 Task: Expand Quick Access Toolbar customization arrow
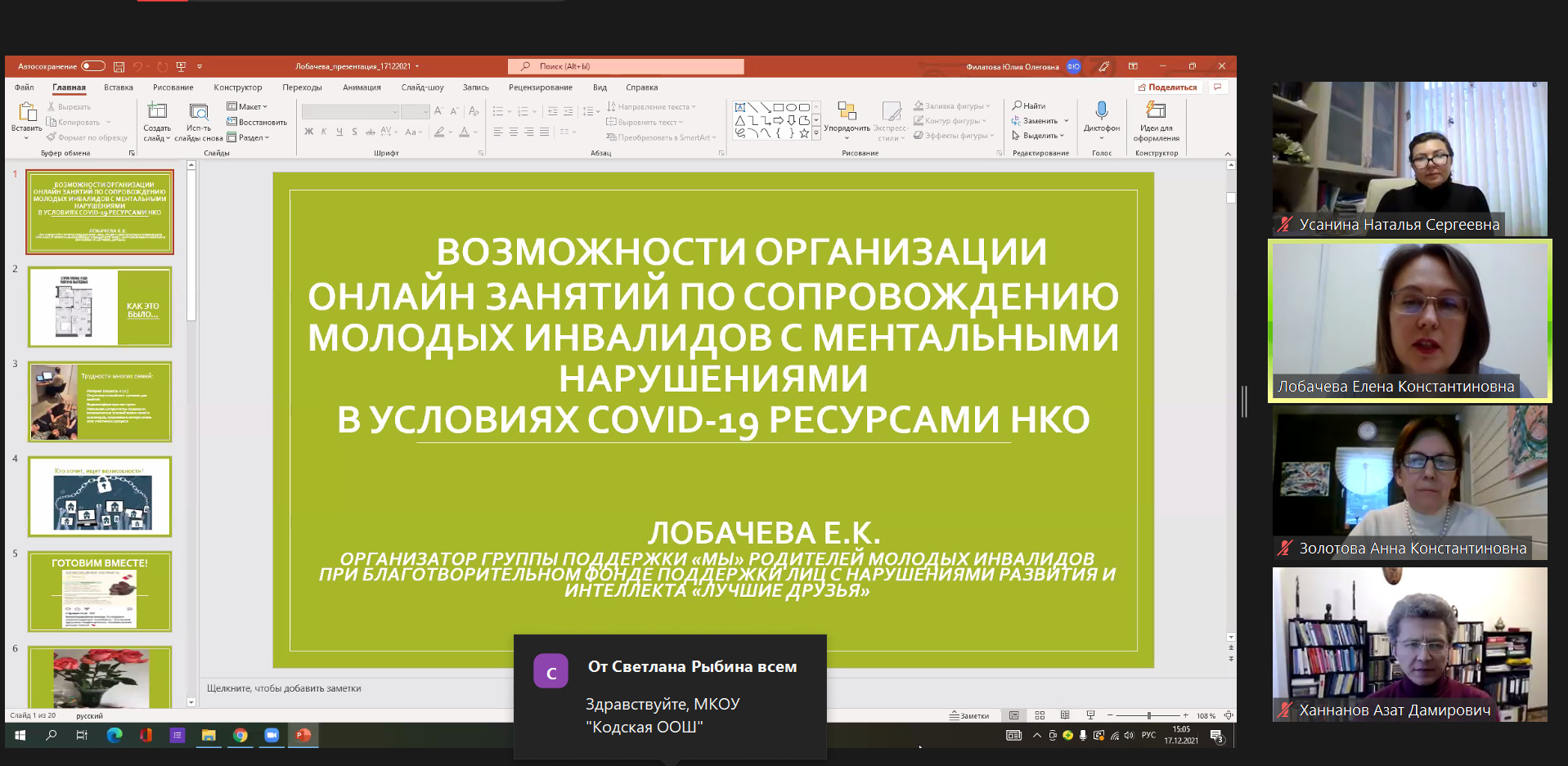coord(200,66)
